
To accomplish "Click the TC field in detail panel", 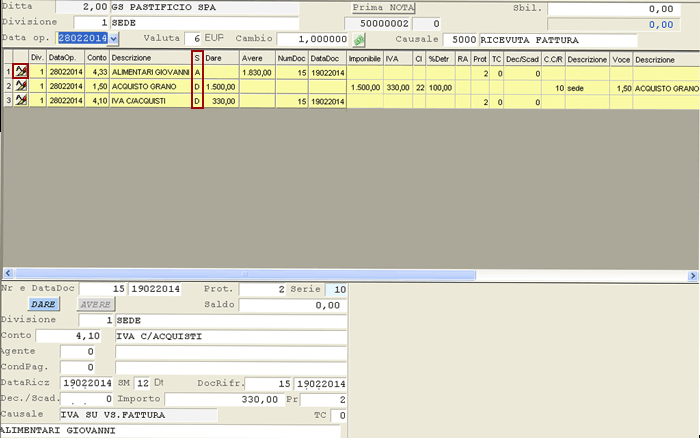I will click(338, 416).
